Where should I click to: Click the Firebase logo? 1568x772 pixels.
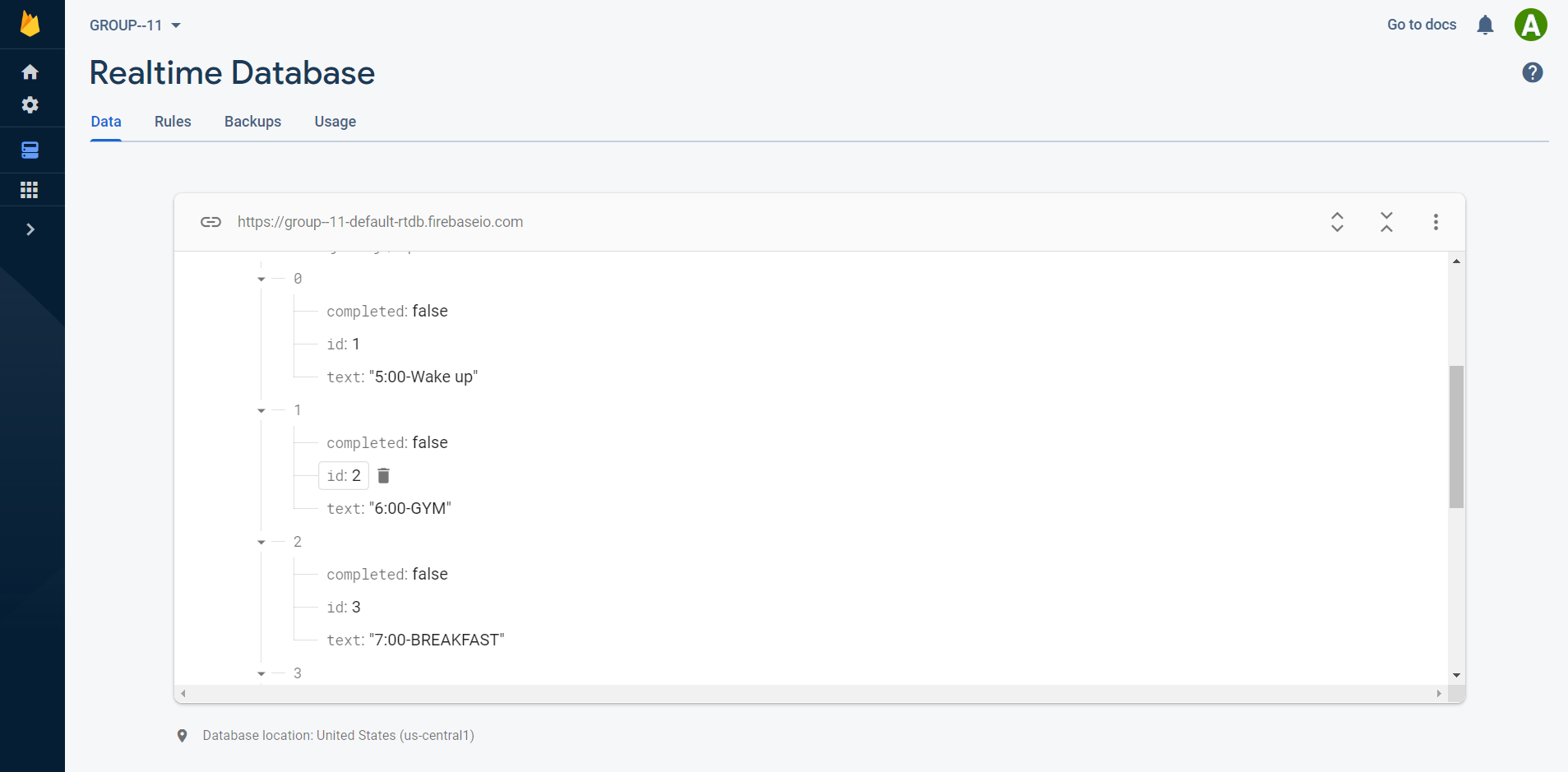pos(30,24)
